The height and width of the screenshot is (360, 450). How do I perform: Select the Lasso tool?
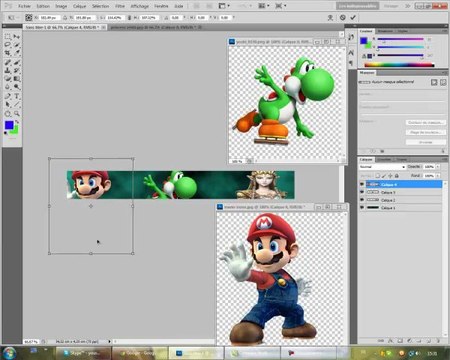click(x=7, y=45)
